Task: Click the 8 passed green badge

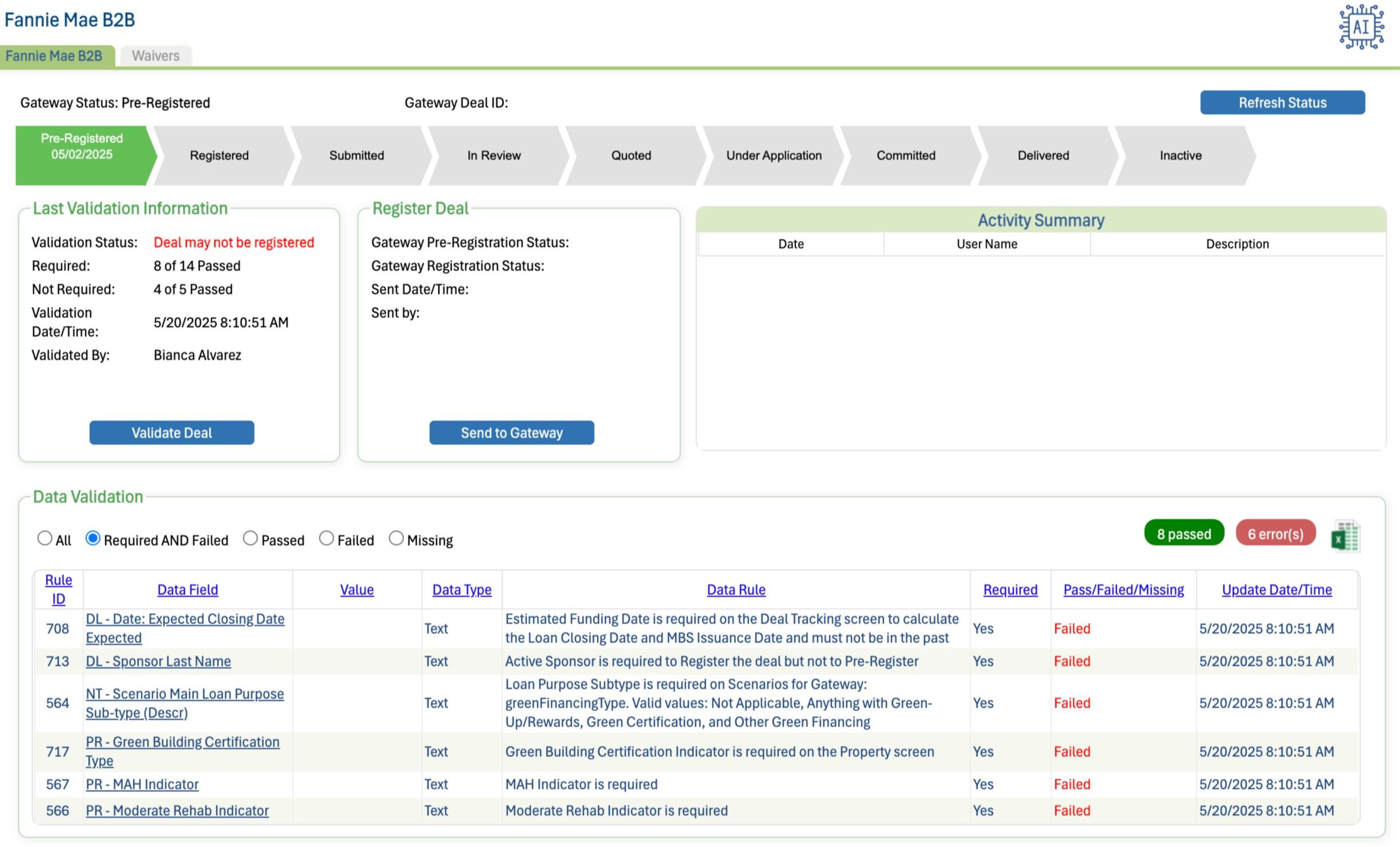Action: [1184, 533]
